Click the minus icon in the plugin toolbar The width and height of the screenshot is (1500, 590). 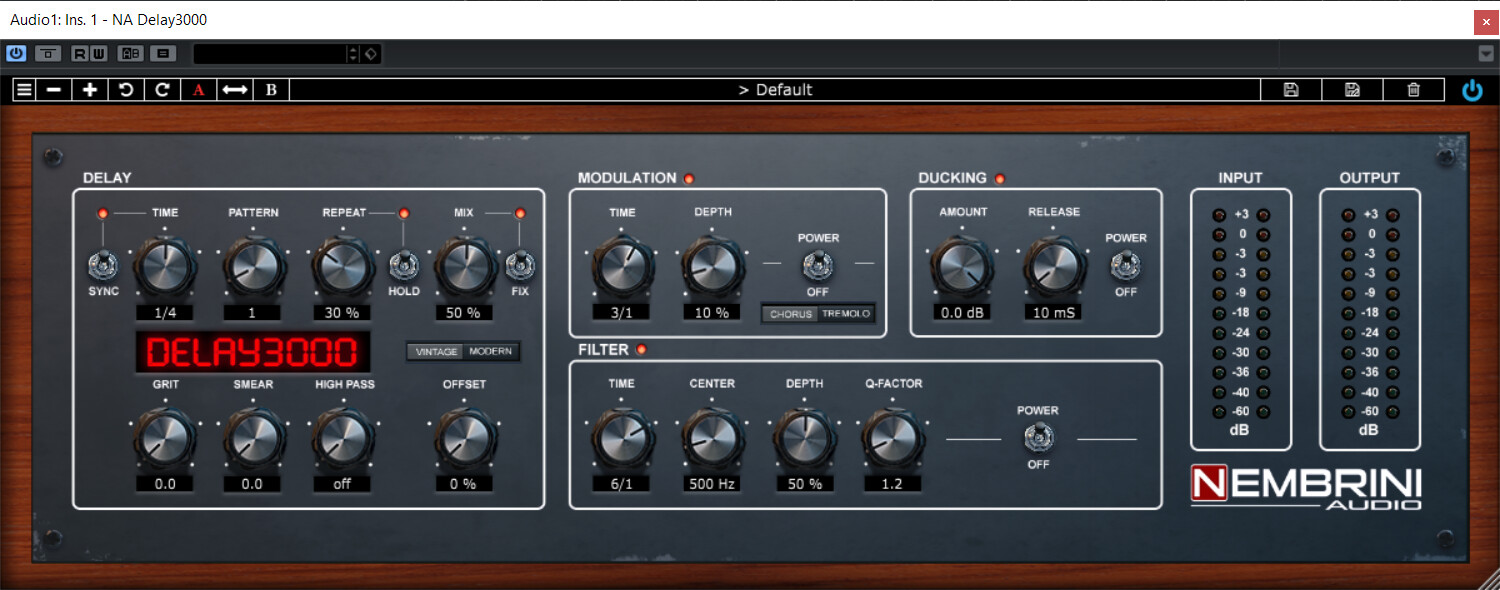pos(54,90)
